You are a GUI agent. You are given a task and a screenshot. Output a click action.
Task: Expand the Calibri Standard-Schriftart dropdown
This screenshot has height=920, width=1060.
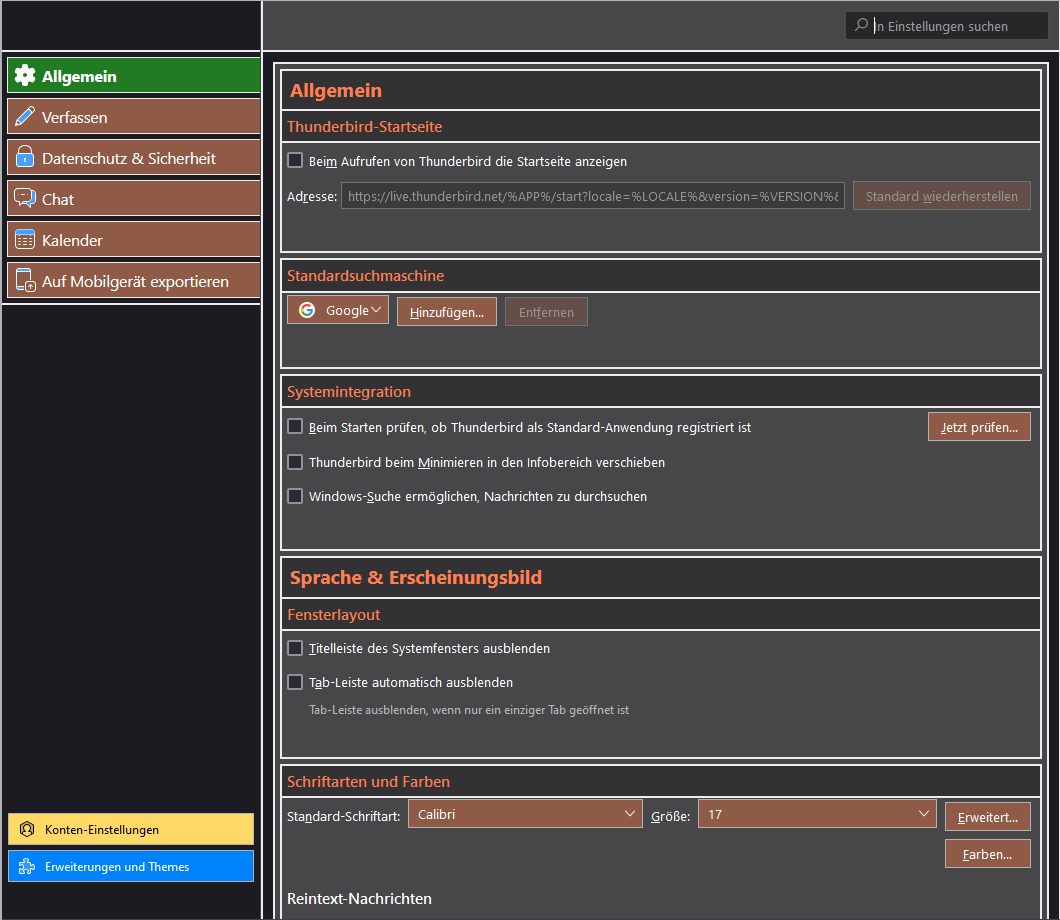tap(525, 814)
